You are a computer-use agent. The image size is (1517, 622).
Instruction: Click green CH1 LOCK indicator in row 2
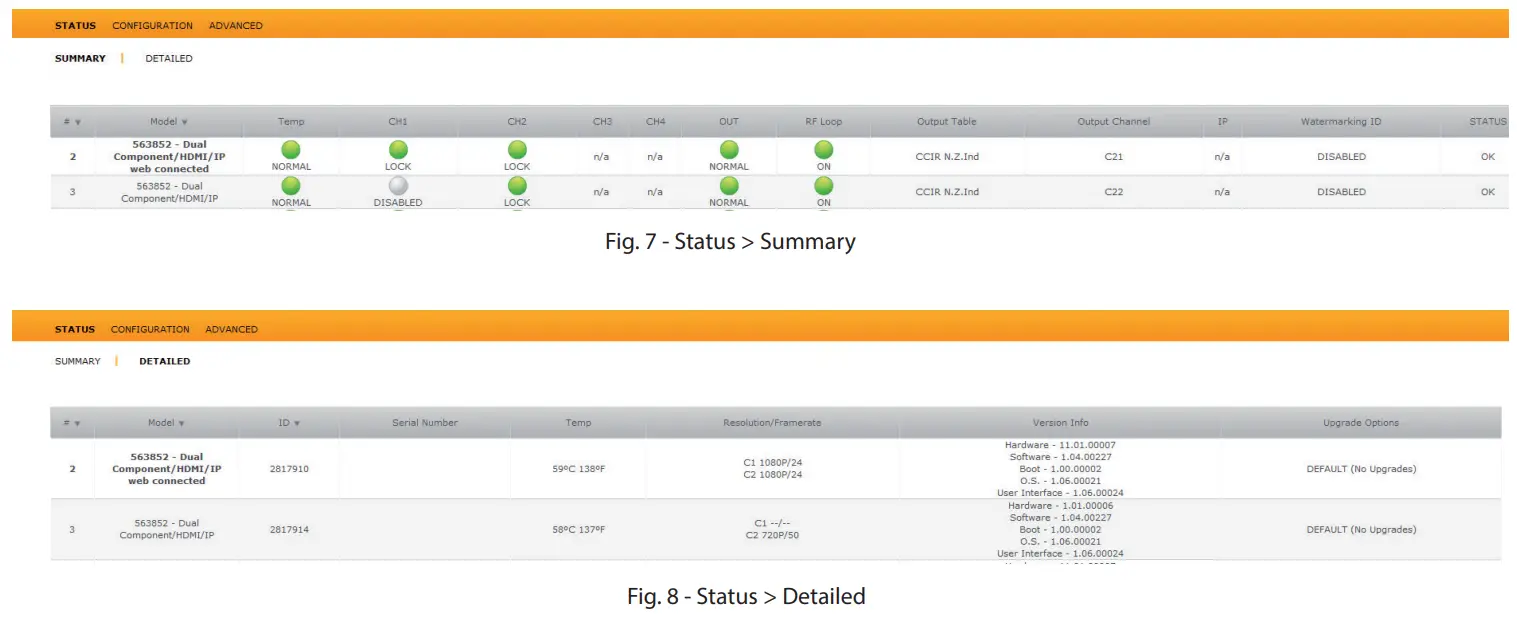[398, 150]
